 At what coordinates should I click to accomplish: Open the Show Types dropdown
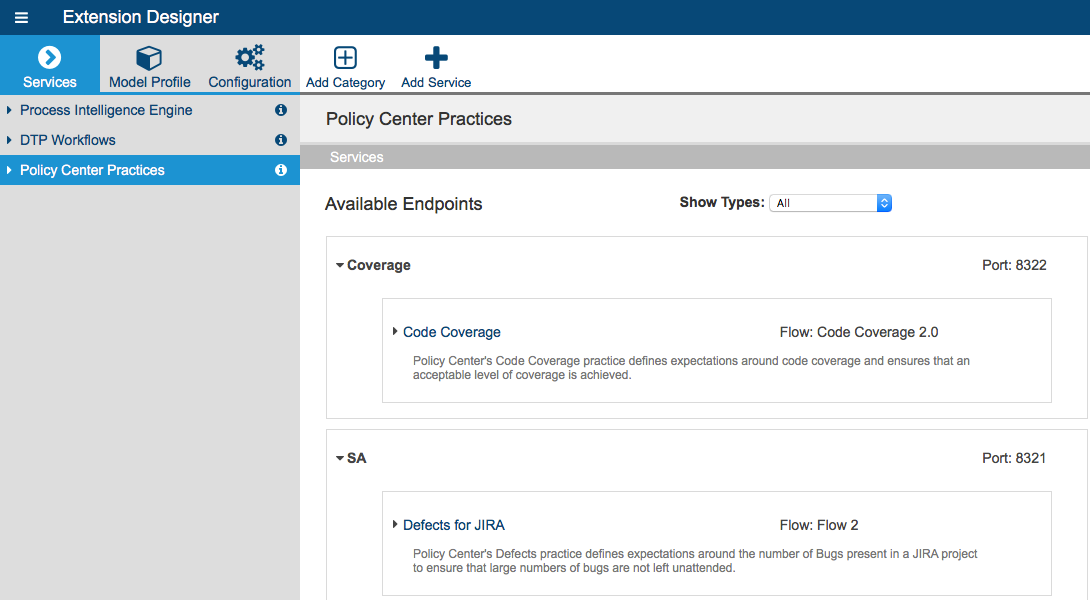[x=830, y=203]
